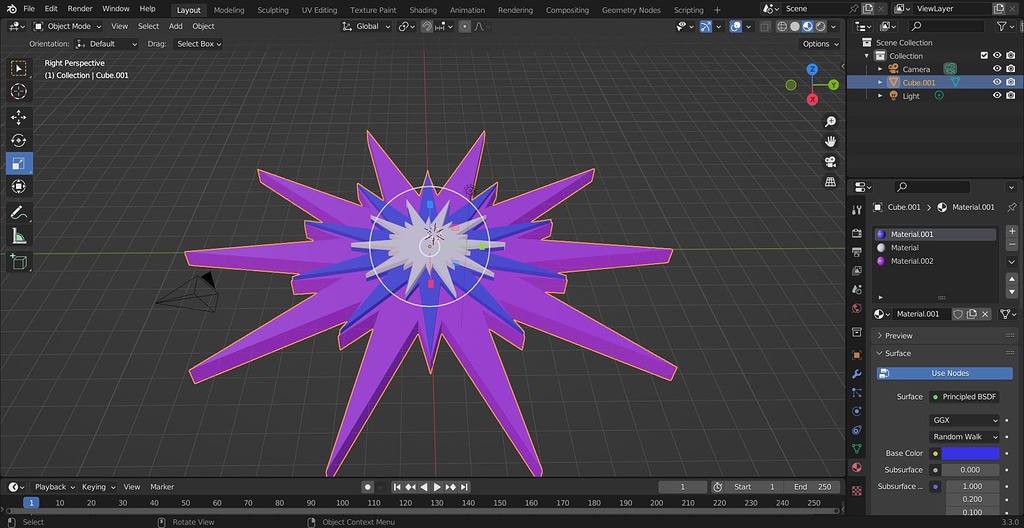Switch to Shading workspace tab
Screen dimensions: 1024x528
(x=423, y=10)
